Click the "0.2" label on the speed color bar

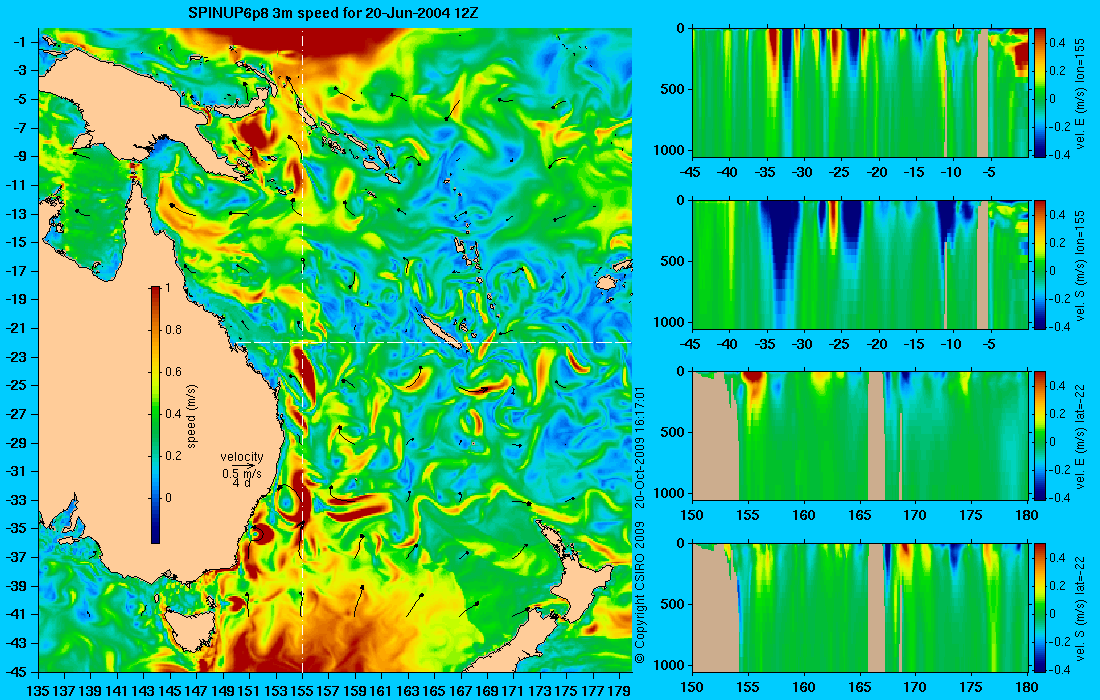173,456
